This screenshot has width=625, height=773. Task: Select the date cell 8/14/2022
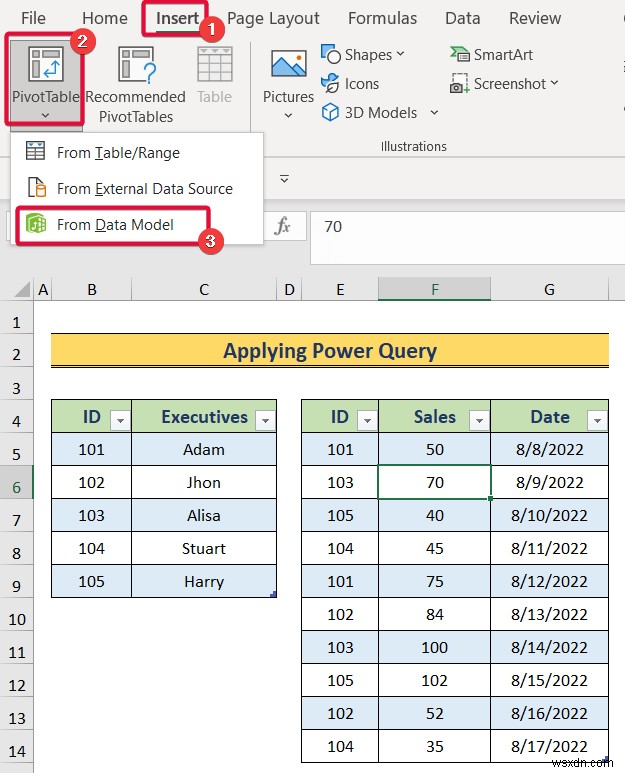pyautogui.click(x=549, y=648)
